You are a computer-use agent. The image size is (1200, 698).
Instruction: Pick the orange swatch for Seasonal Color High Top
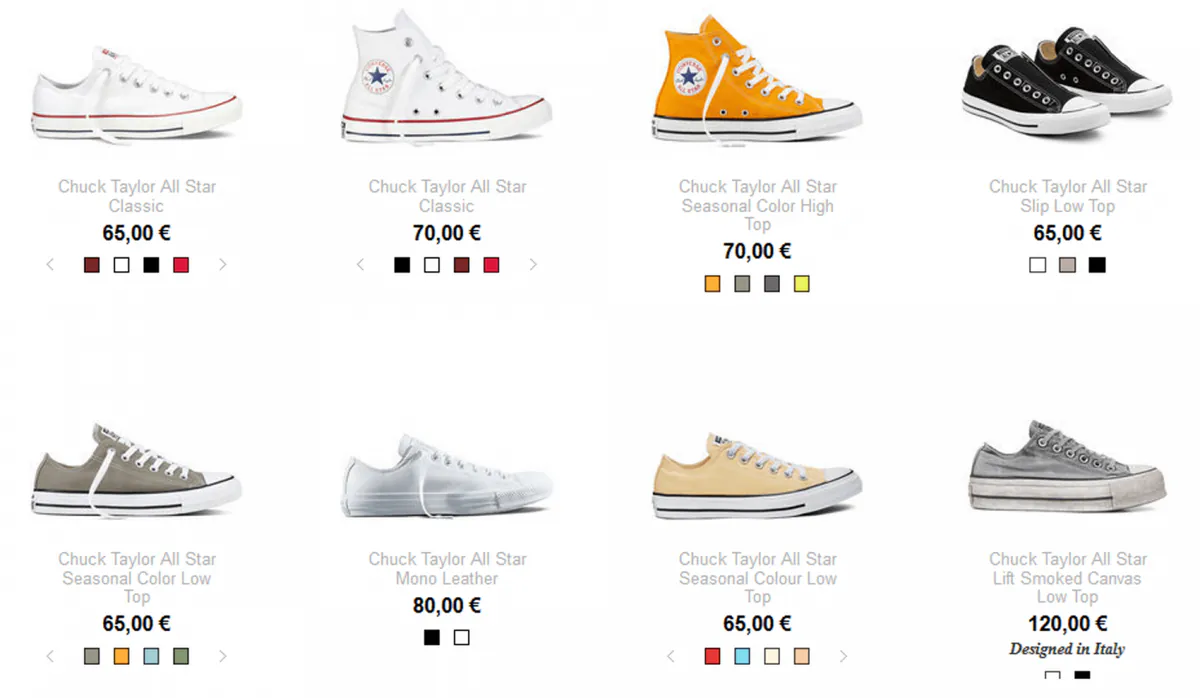pos(712,284)
